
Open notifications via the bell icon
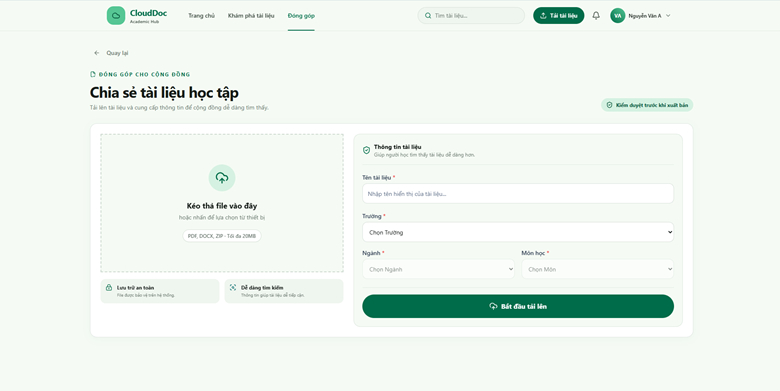click(x=596, y=15)
